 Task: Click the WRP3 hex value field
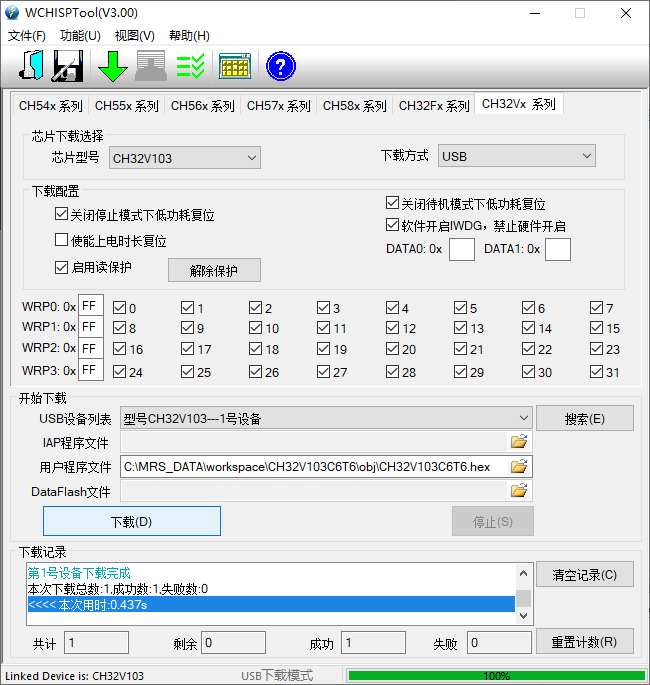click(91, 370)
